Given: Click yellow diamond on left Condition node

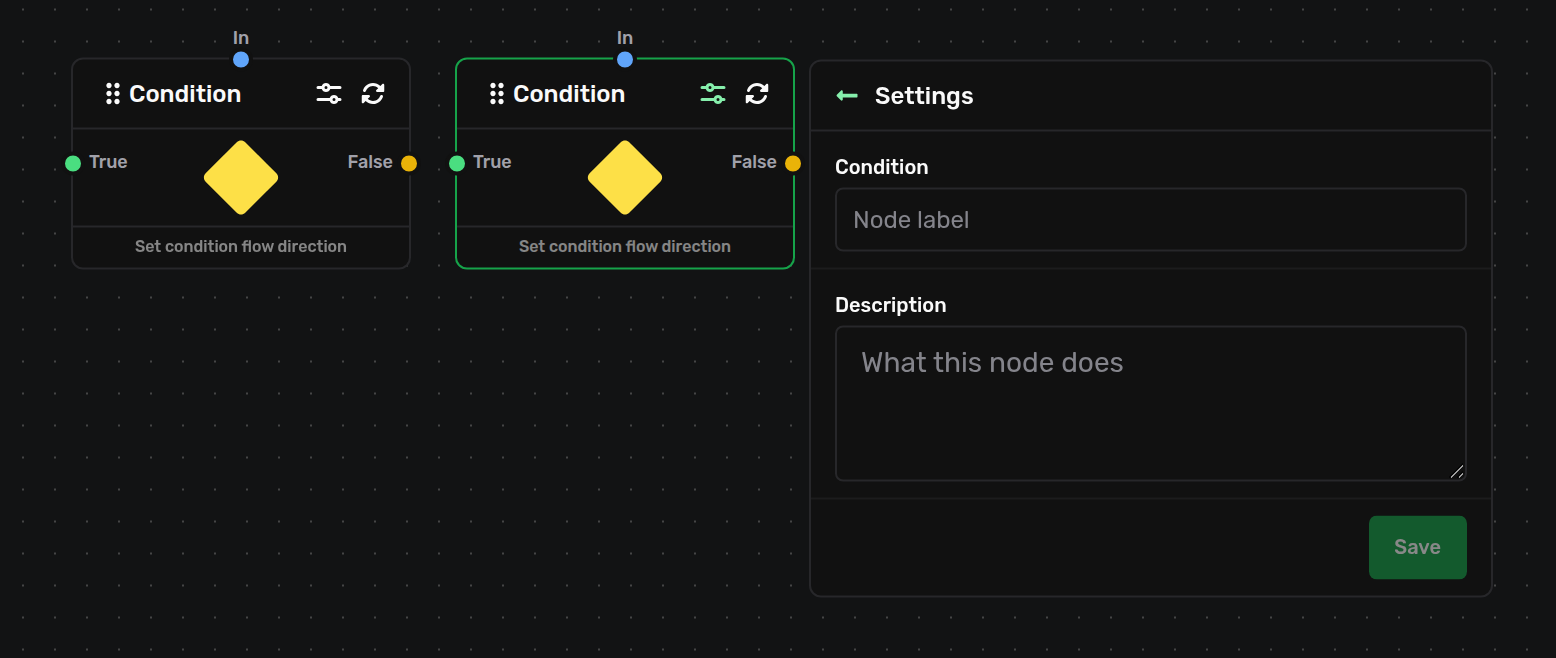Looking at the screenshot, I should (241, 178).
